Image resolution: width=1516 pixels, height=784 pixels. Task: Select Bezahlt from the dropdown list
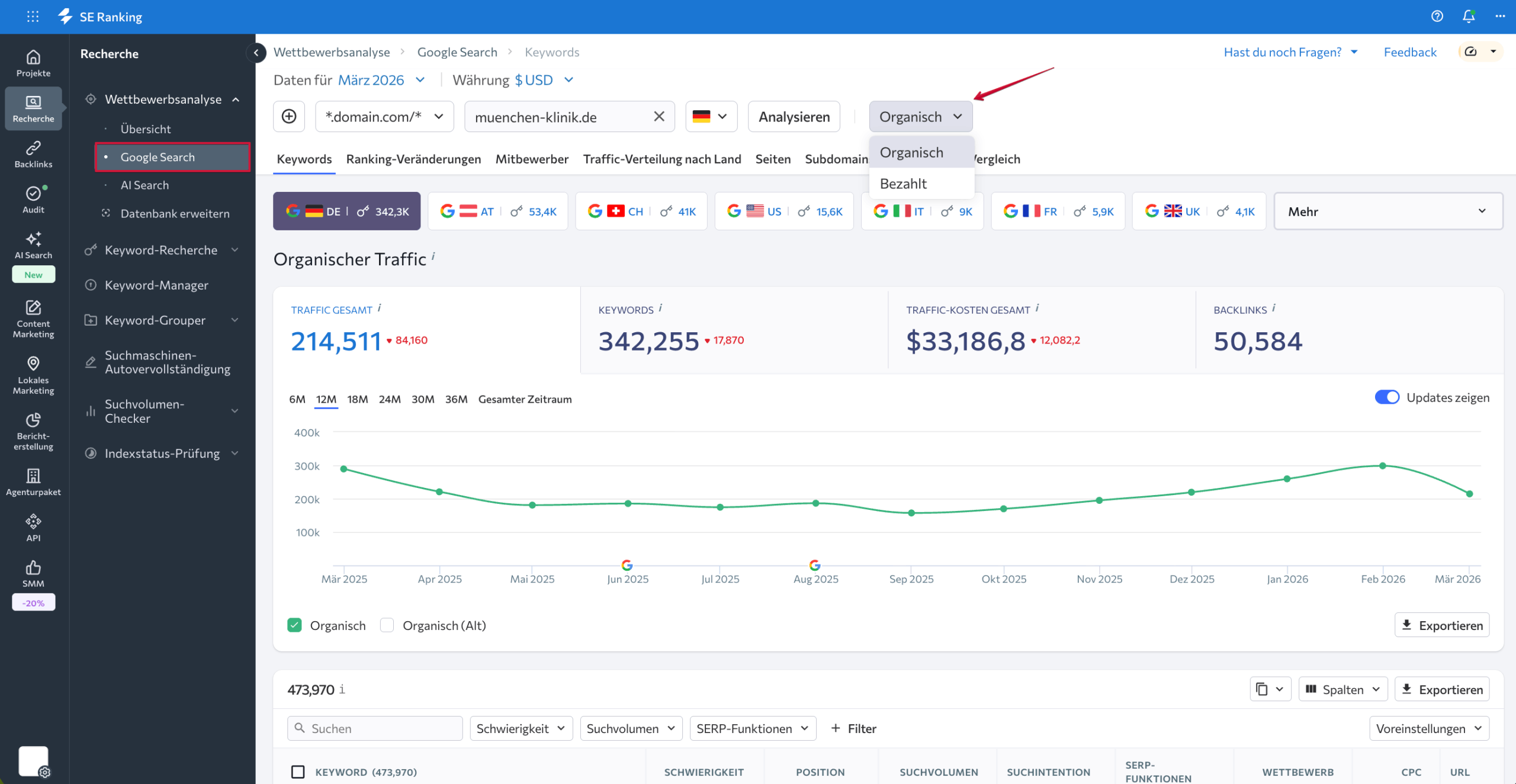click(x=903, y=184)
